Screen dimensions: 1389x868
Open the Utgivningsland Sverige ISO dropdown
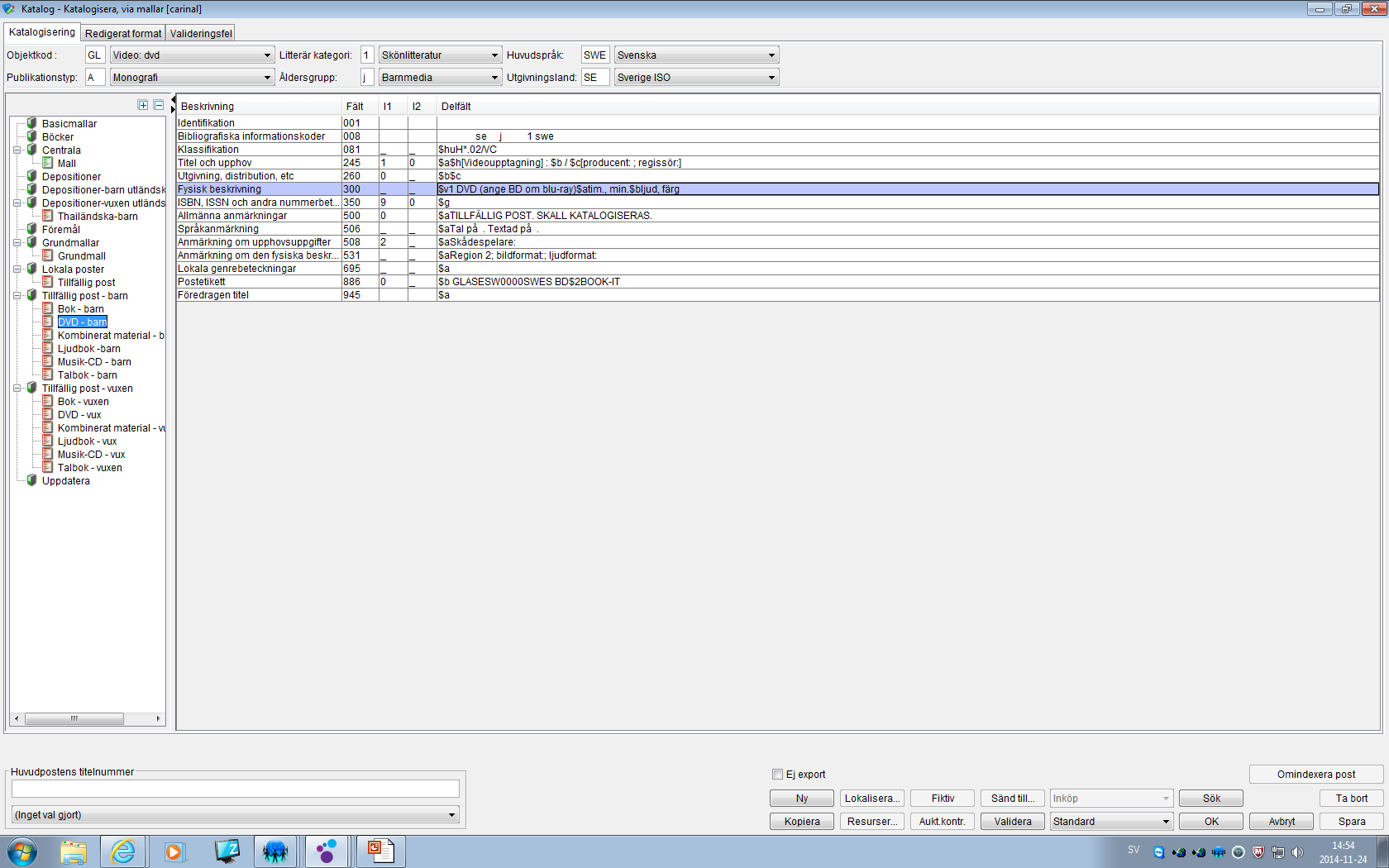(x=771, y=78)
